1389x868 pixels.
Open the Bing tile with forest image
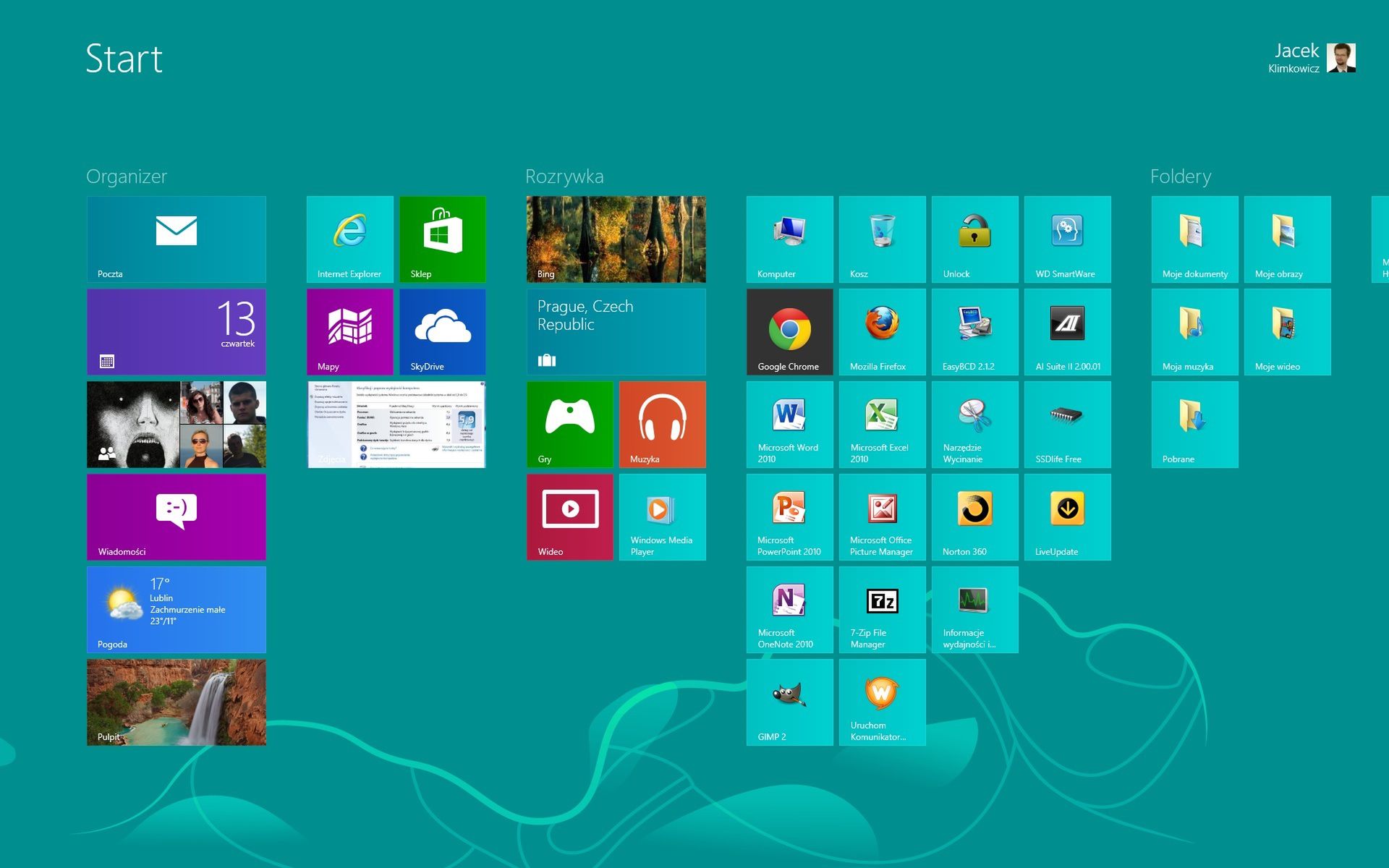coord(616,239)
